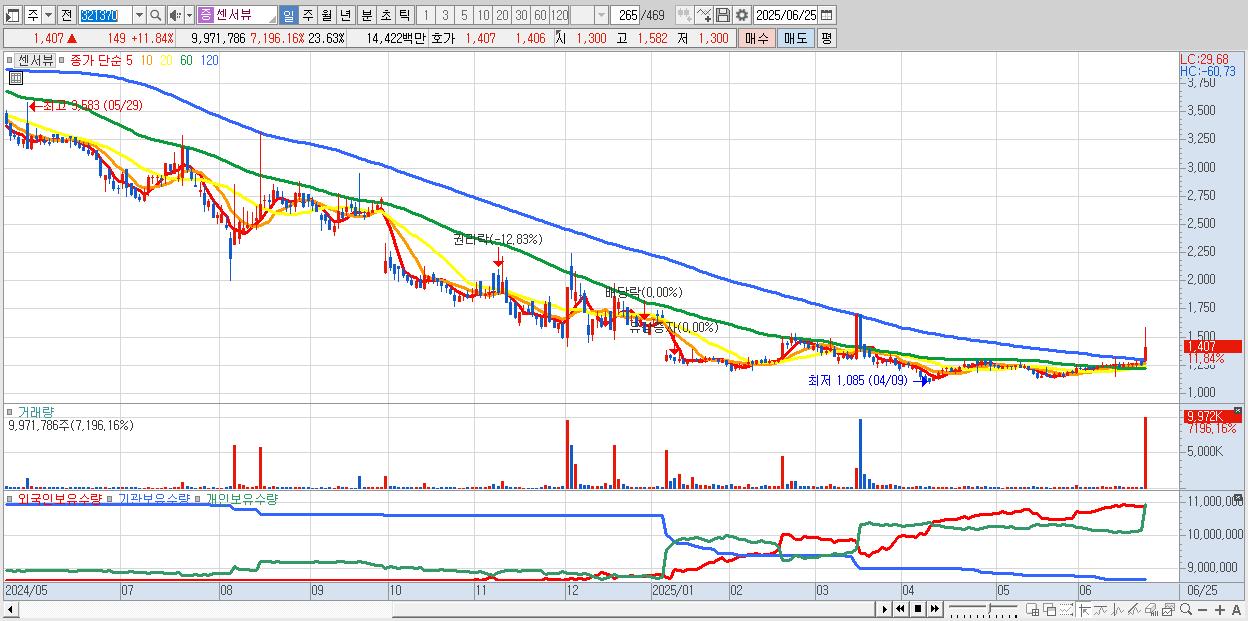Expand the stock code history dropdown arrow
Screen dimensions: 1248x621
[139, 15]
